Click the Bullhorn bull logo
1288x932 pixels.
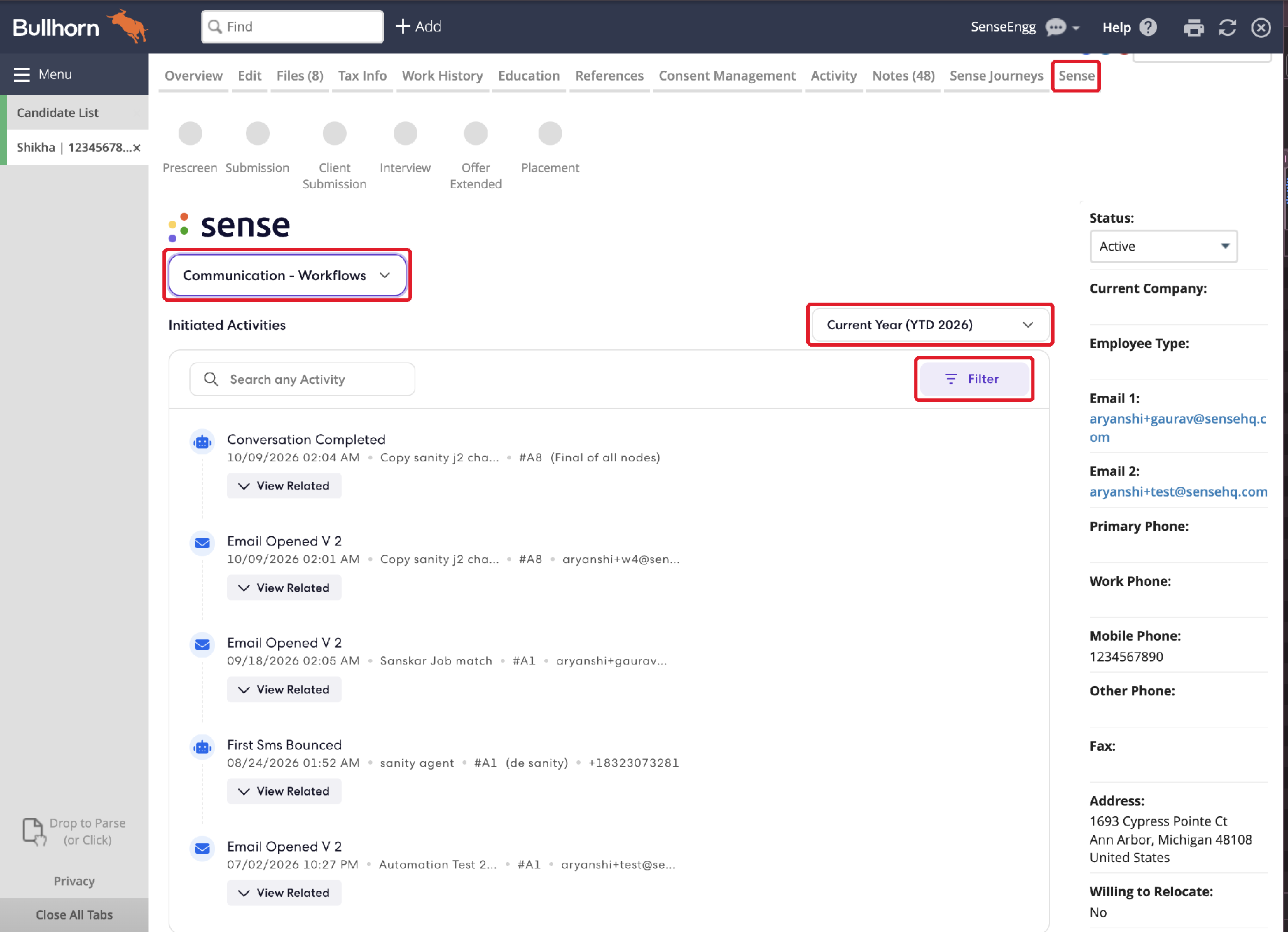128,26
